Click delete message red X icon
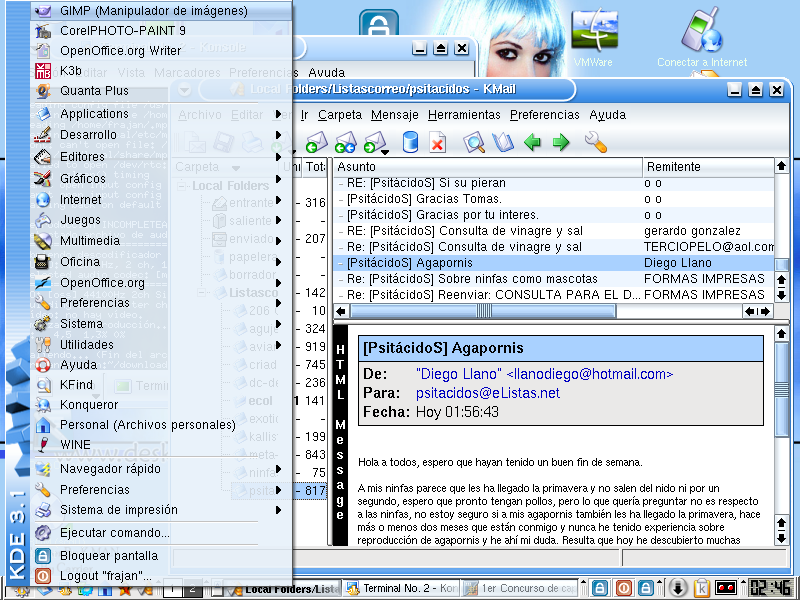 [x=438, y=142]
